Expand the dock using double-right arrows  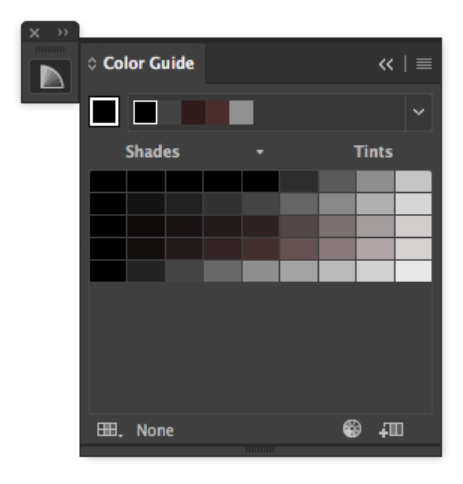point(63,32)
